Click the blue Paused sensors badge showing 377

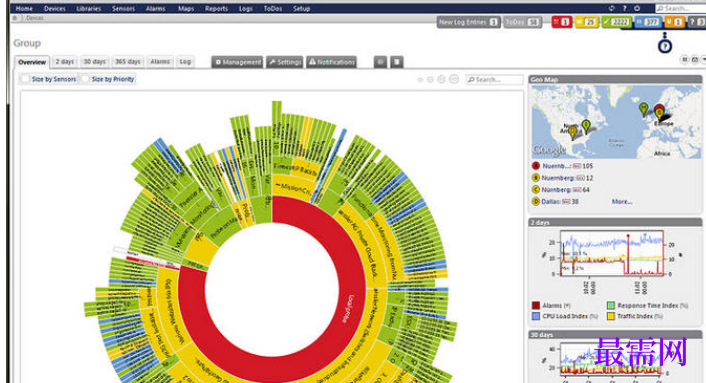pos(647,22)
